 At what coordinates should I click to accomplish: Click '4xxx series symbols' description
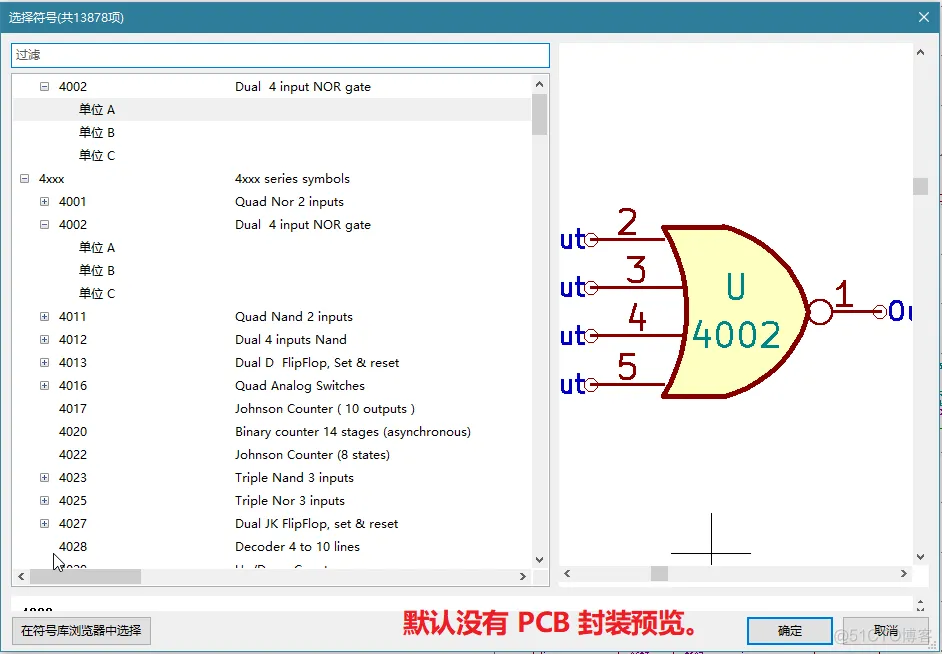[292, 178]
